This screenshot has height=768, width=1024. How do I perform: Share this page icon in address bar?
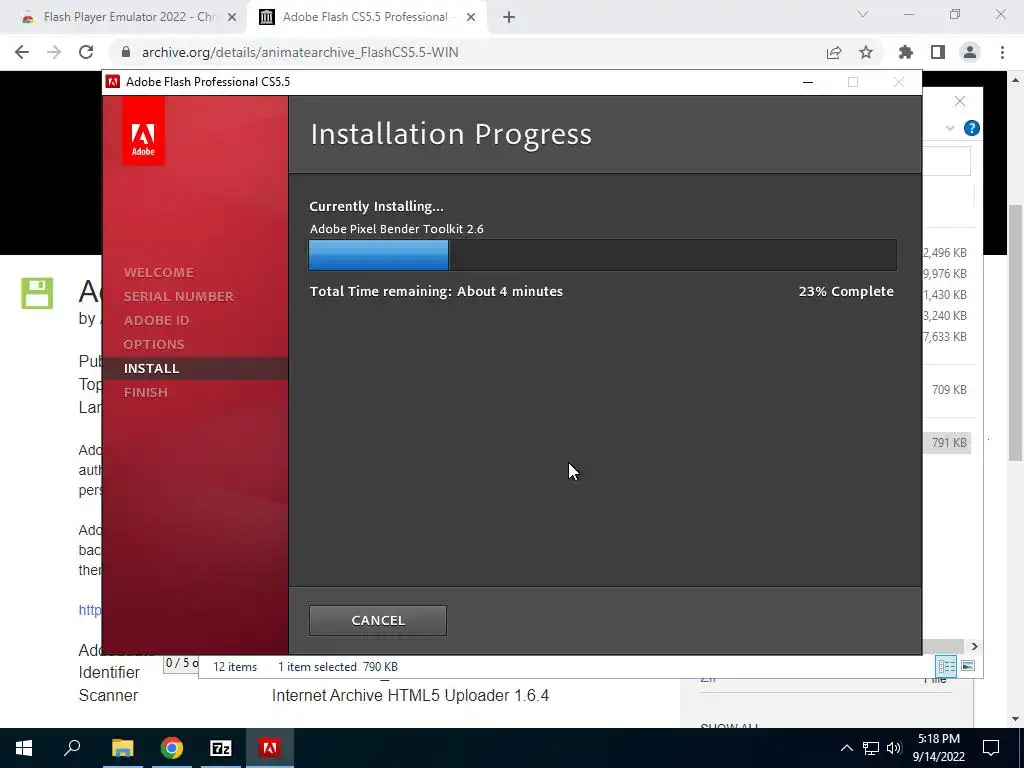834,52
